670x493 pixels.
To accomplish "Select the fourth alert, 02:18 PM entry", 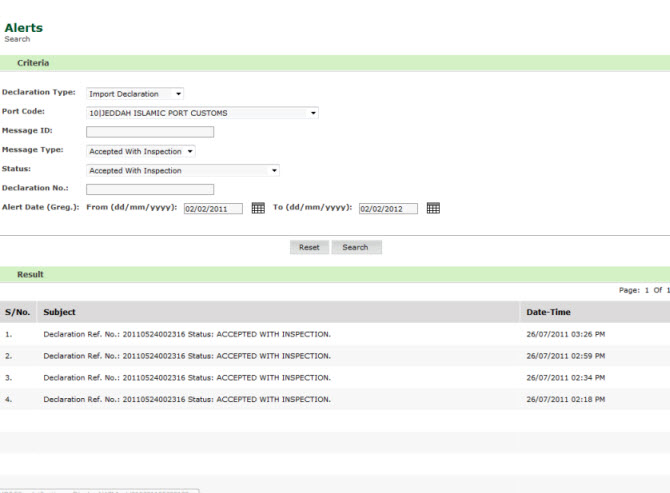I will [x=187, y=400].
